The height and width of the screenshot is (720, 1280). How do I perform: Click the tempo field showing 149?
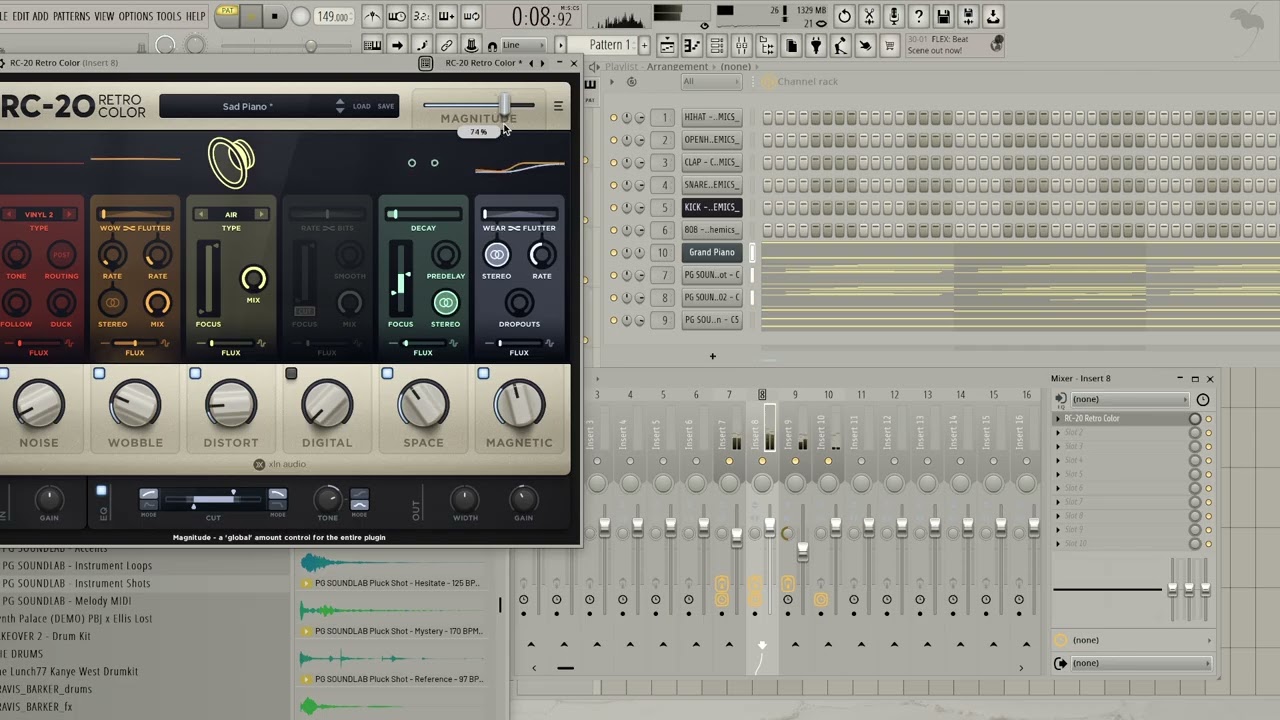pos(332,17)
